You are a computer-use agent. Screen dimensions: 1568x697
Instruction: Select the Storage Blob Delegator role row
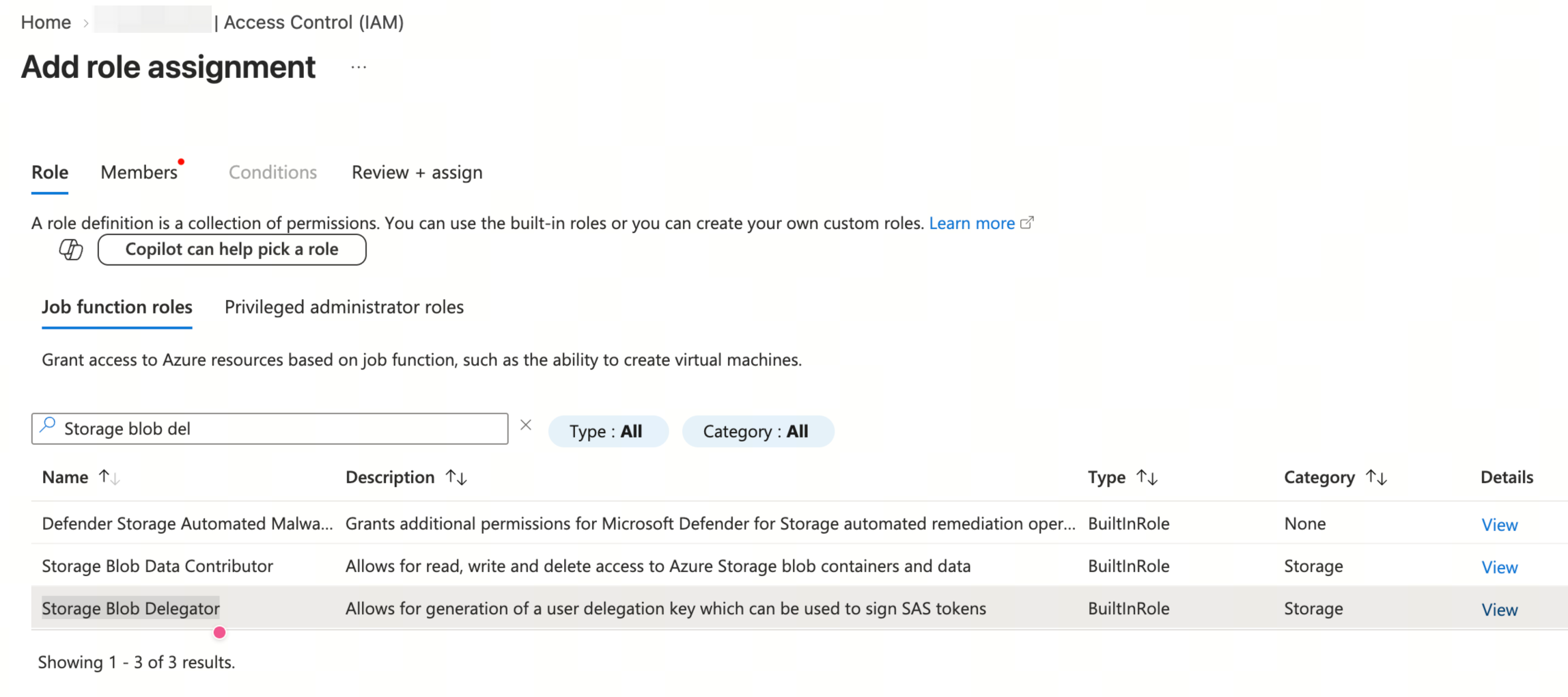pos(799,608)
